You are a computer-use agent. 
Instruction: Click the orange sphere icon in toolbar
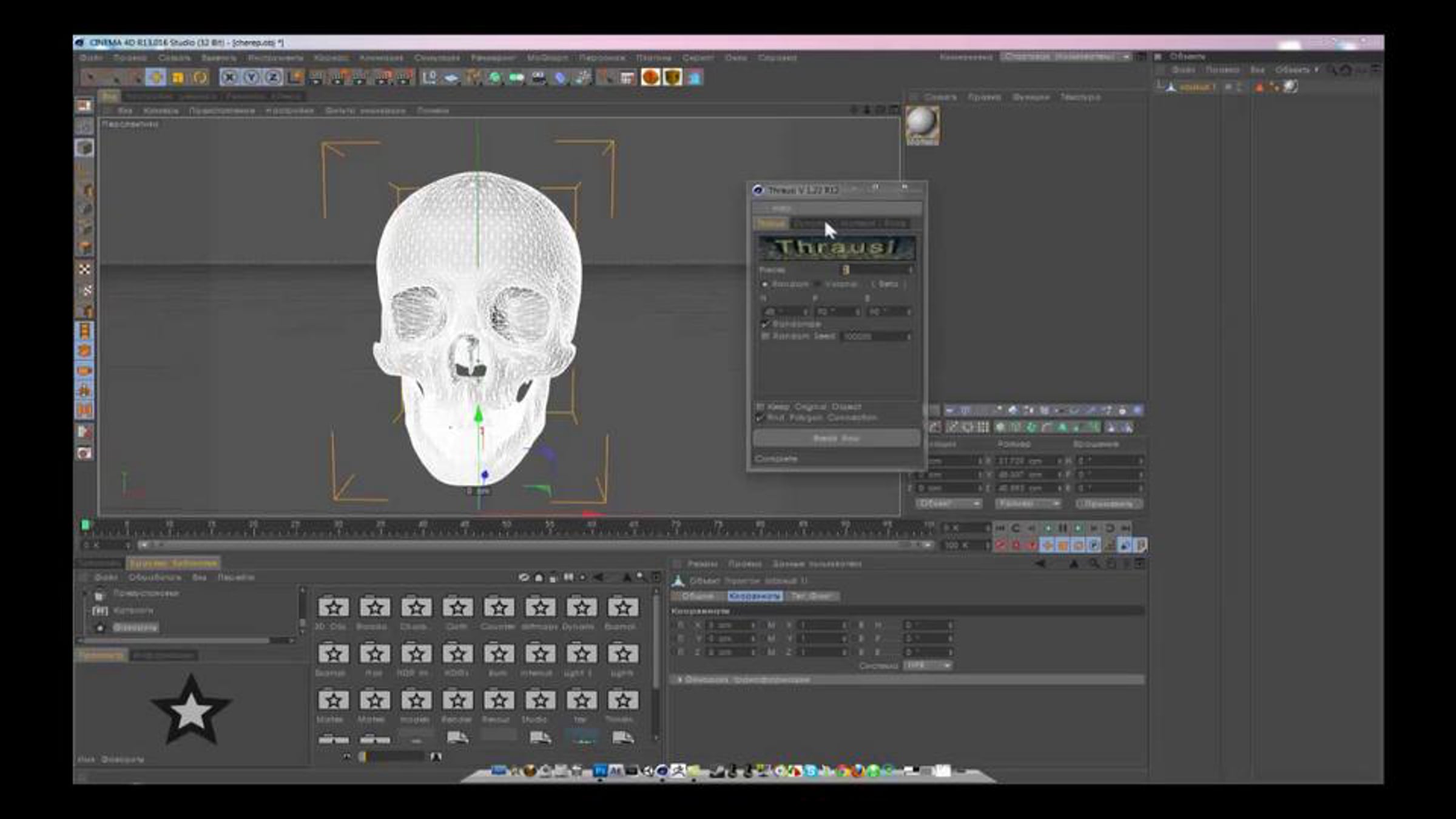coord(650,78)
